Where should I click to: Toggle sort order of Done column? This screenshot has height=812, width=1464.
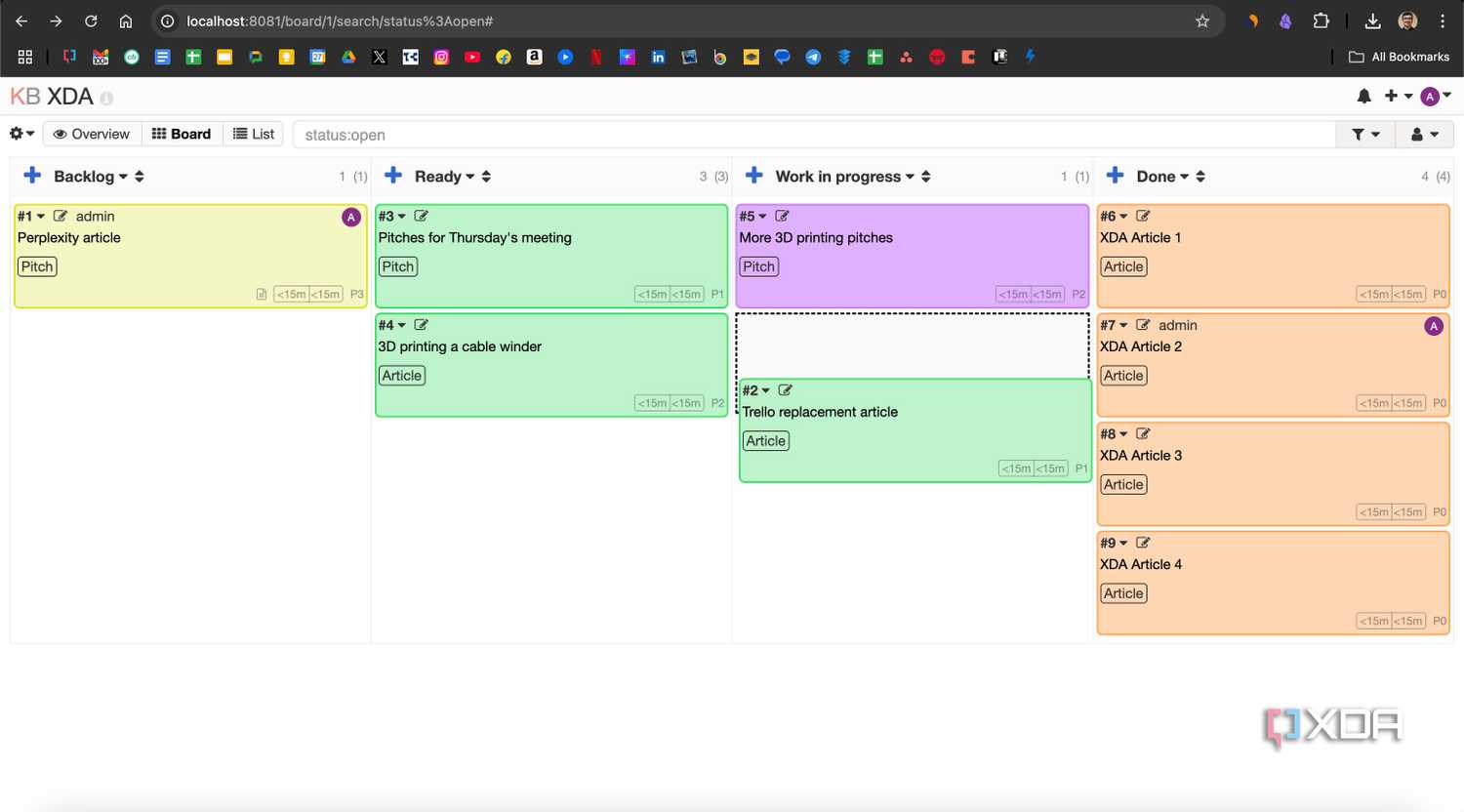1200,177
